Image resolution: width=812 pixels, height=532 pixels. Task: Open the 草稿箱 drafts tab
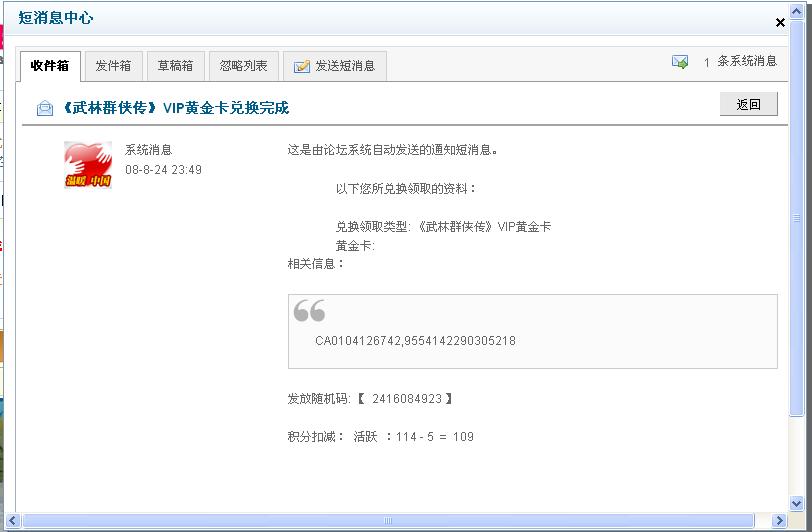(x=175, y=66)
